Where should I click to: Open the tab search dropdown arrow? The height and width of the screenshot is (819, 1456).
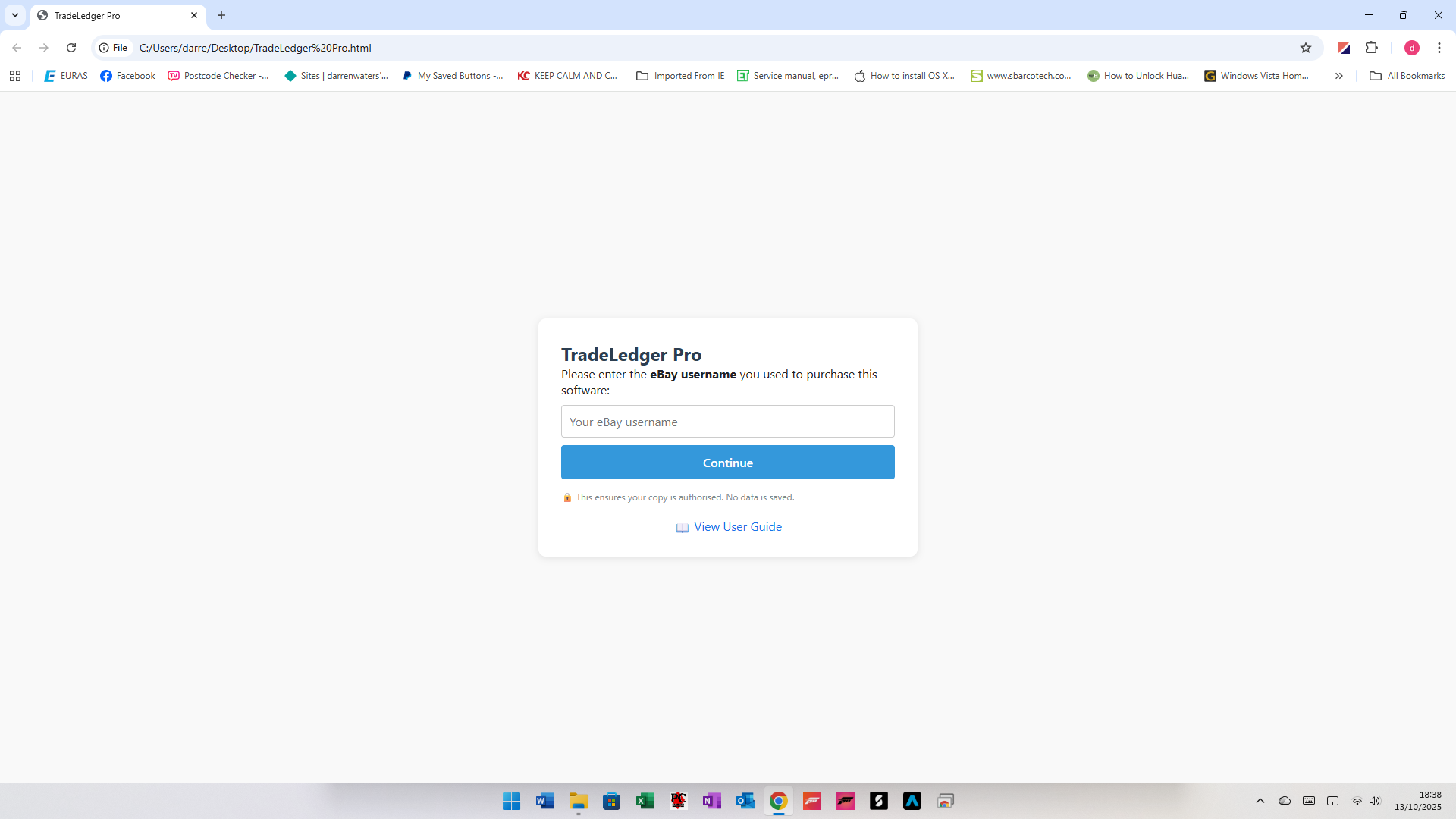15,15
